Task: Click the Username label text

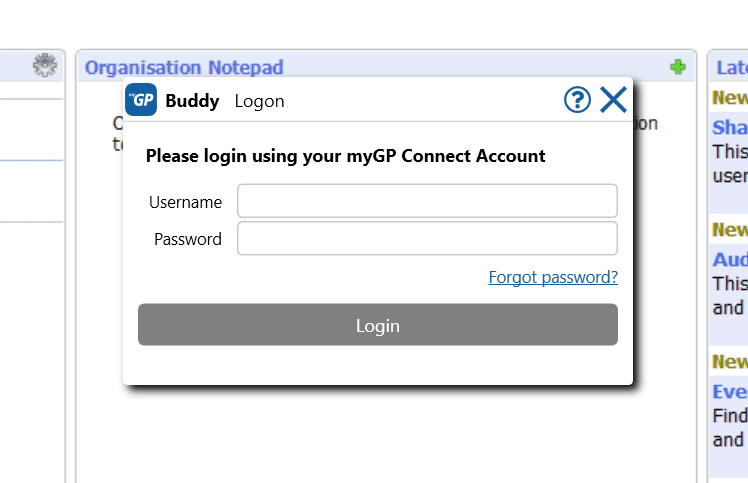Action: 186,202
